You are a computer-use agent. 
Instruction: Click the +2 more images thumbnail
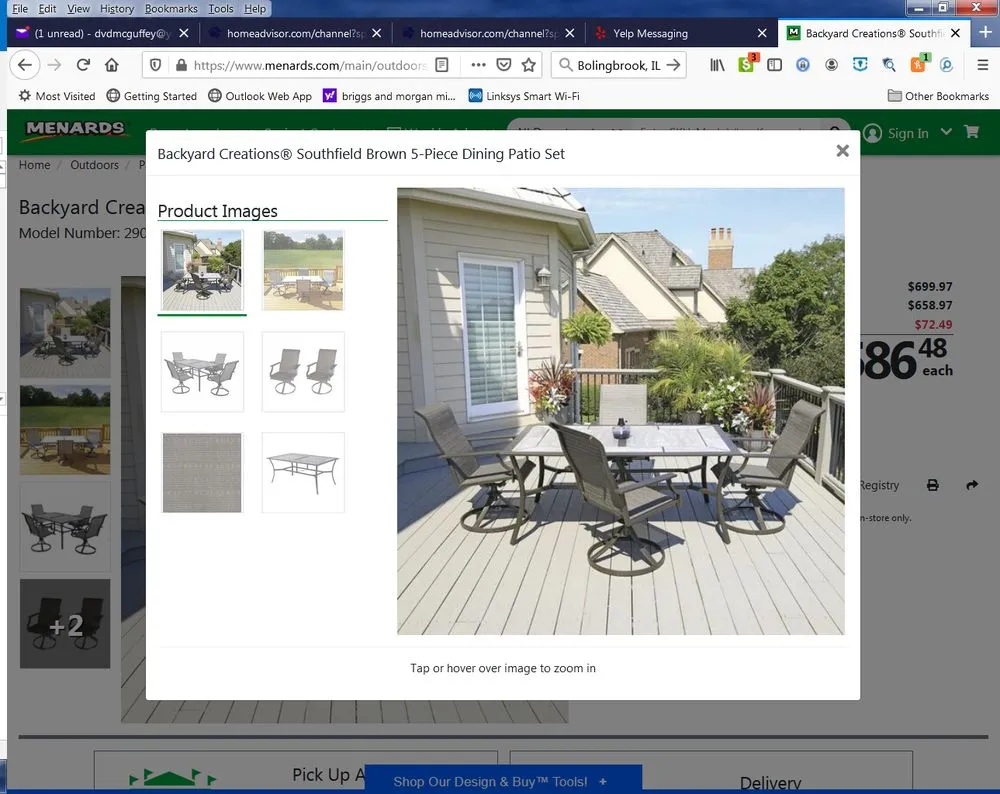(65, 624)
